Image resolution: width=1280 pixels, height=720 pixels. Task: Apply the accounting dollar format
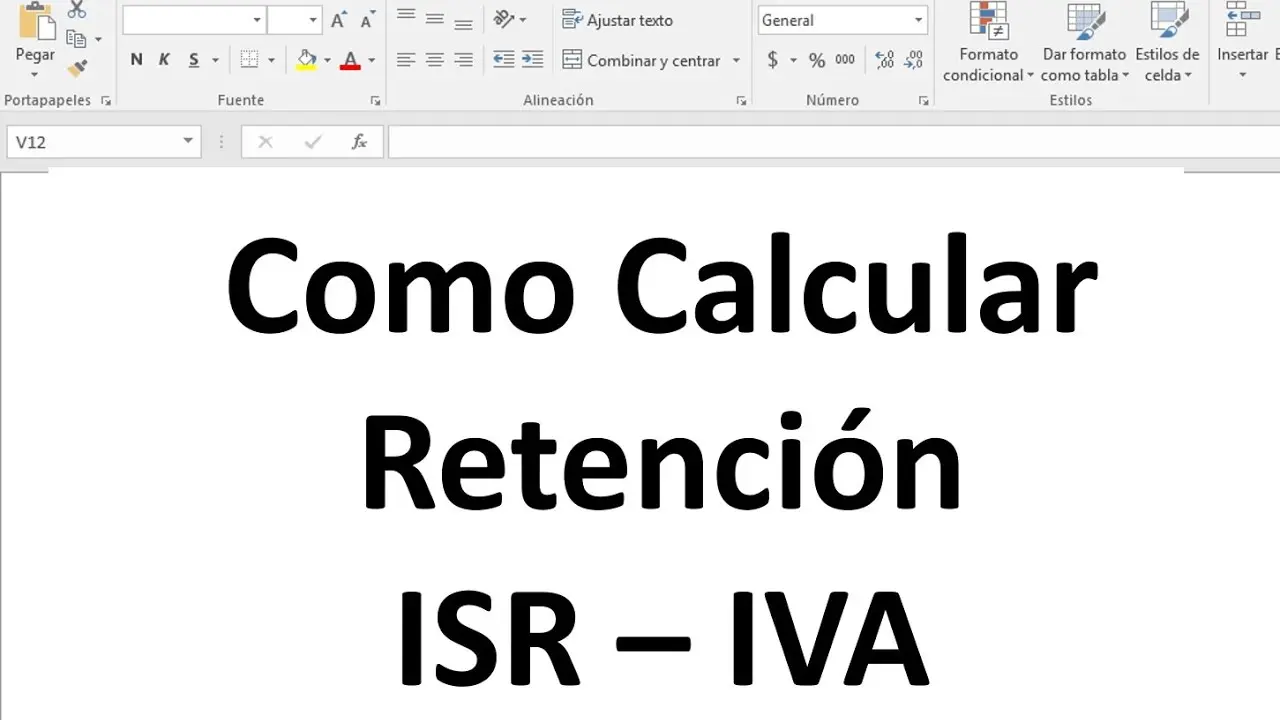click(x=773, y=60)
